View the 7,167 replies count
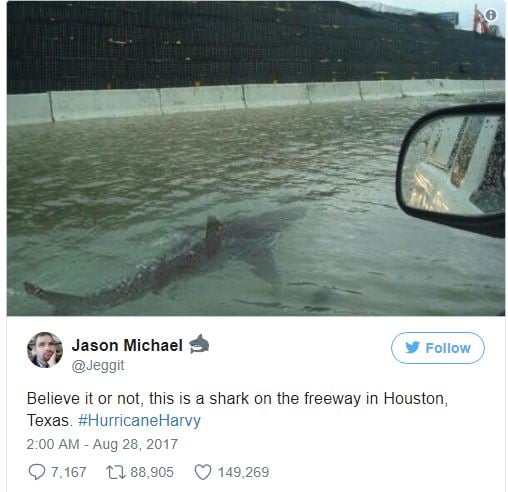This screenshot has height=492, width=508. click(68, 472)
